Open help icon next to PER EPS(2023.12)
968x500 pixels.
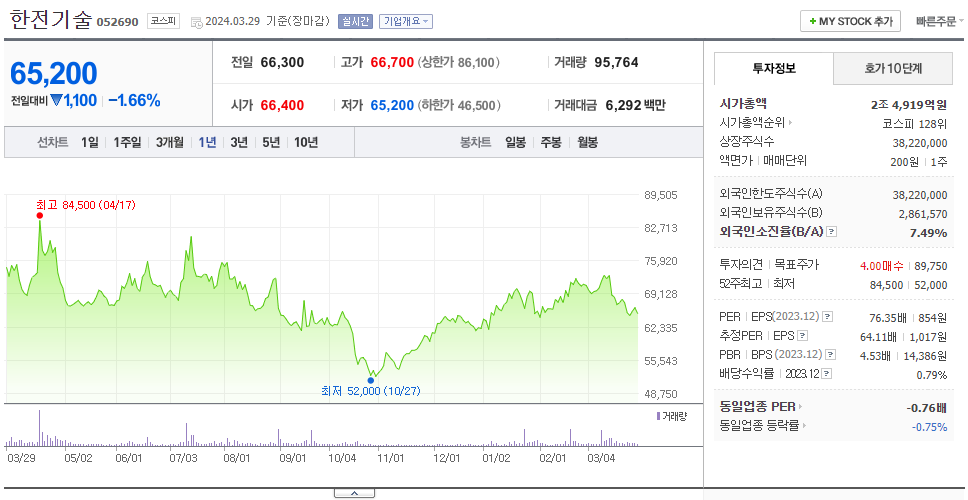[828, 317]
